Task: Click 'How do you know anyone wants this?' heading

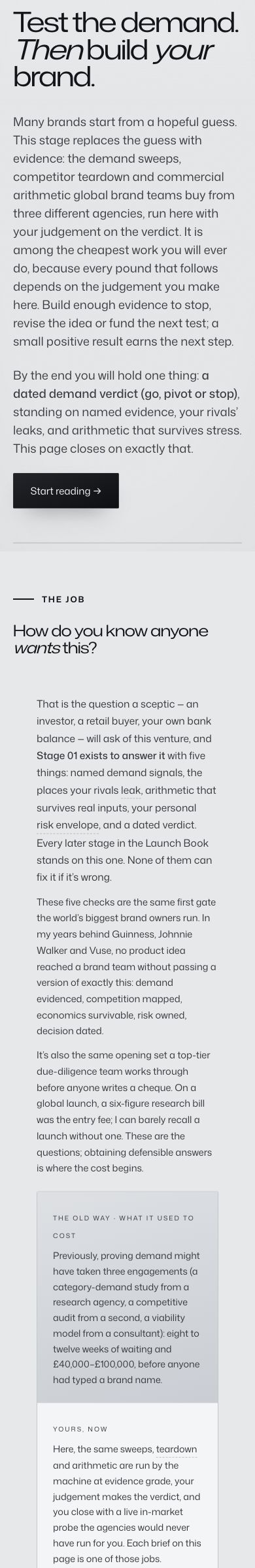Action: [111, 640]
